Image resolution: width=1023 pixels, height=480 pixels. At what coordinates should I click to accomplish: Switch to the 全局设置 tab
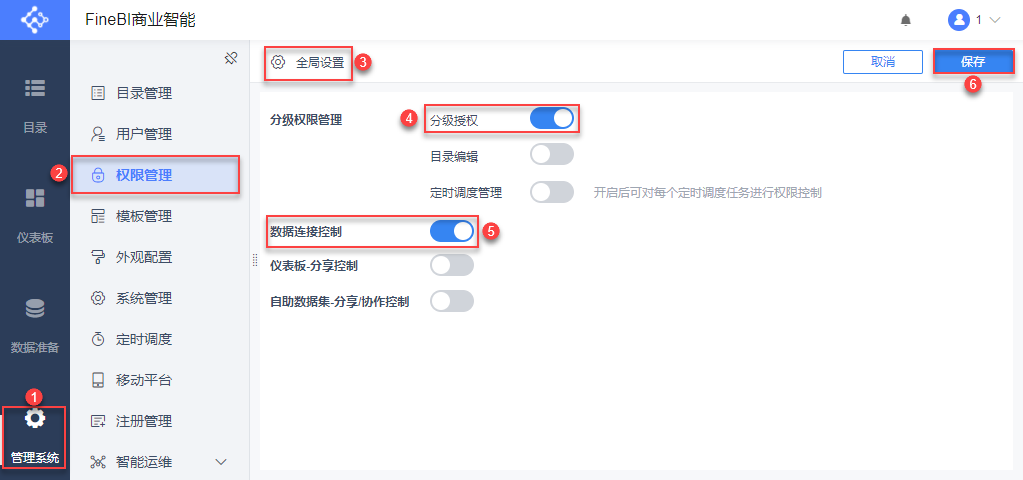point(308,62)
